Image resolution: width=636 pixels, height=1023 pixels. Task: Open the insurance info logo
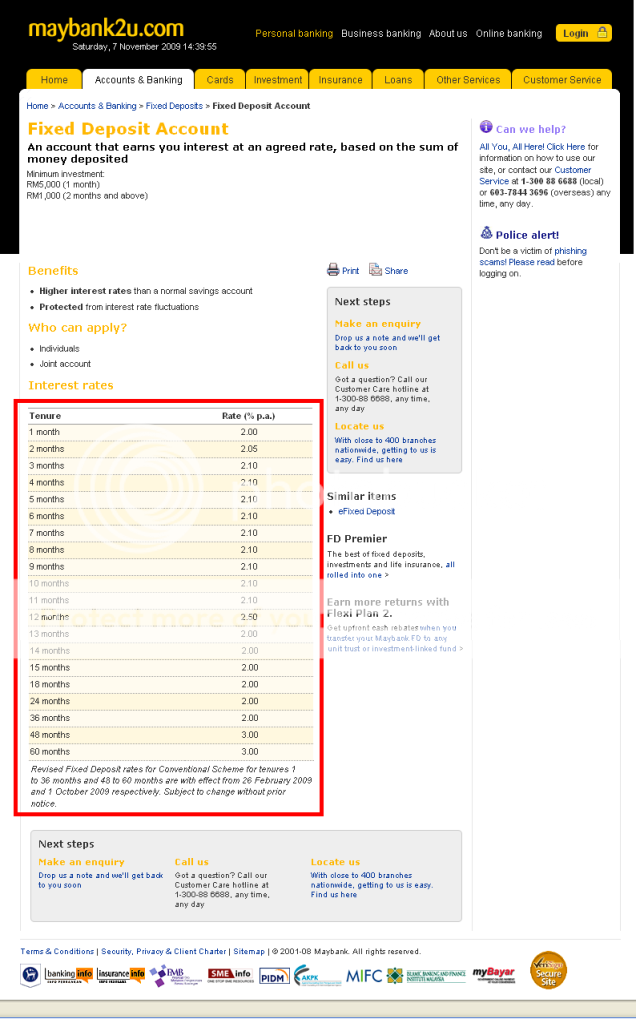click(121, 974)
